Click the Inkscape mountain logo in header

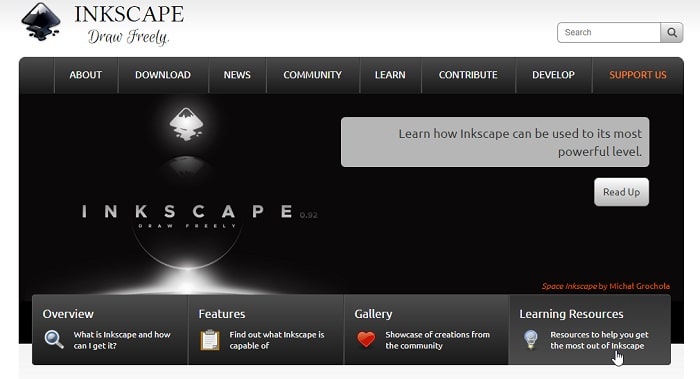point(41,21)
